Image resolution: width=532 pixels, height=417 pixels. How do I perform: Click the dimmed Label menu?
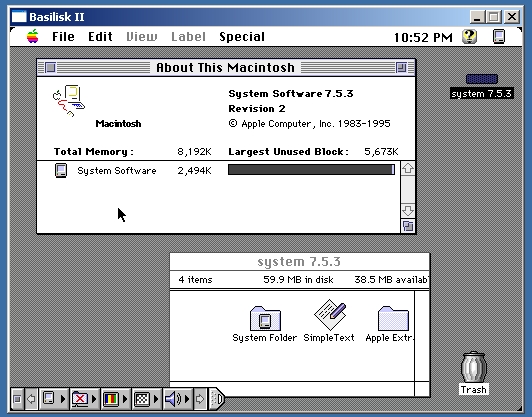click(x=188, y=37)
